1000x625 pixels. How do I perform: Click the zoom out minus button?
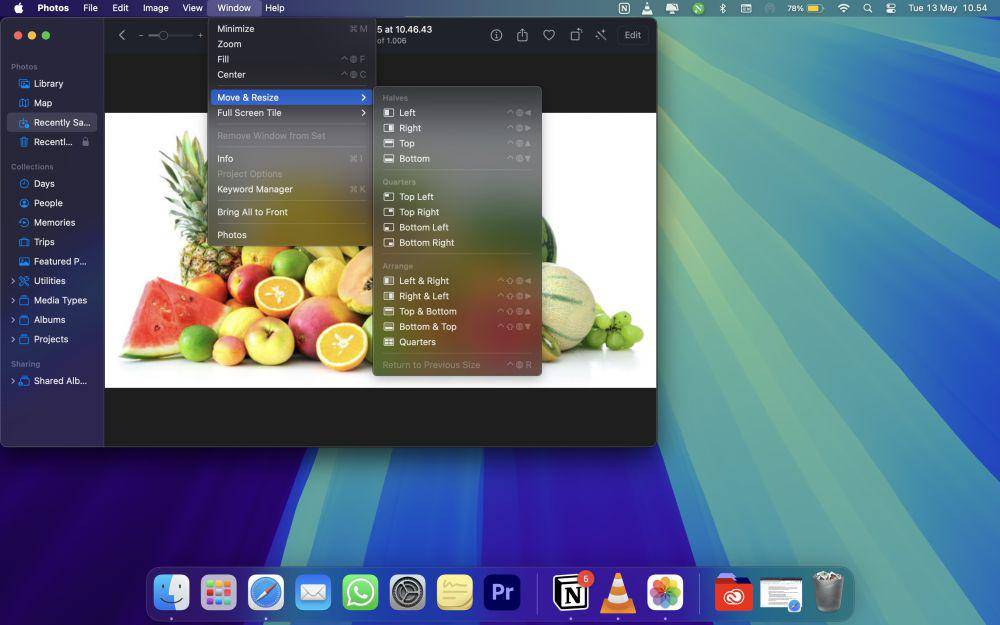coord(140,36)
